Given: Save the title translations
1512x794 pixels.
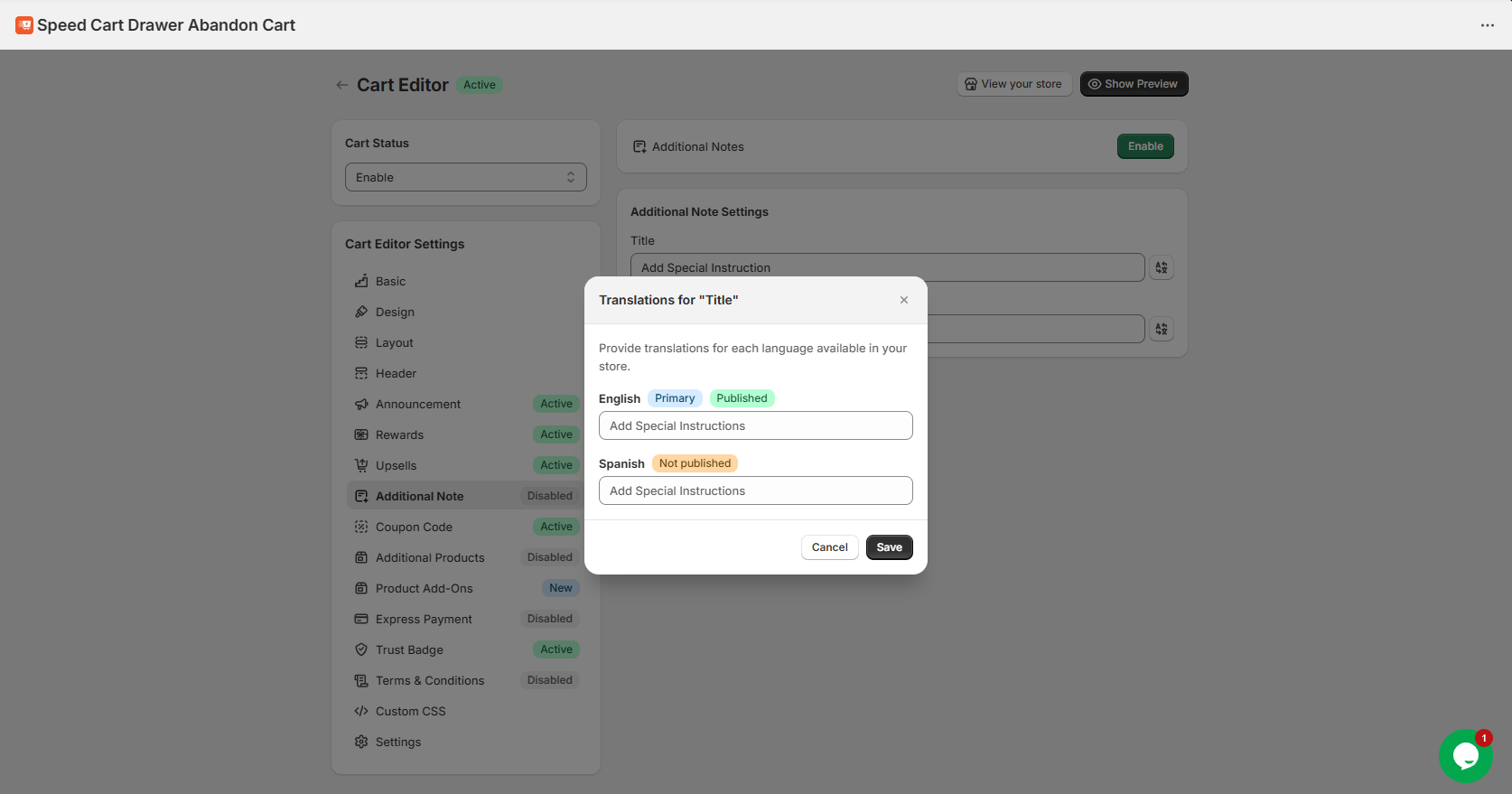Looking at the screenshot, I should coord(889,547).
